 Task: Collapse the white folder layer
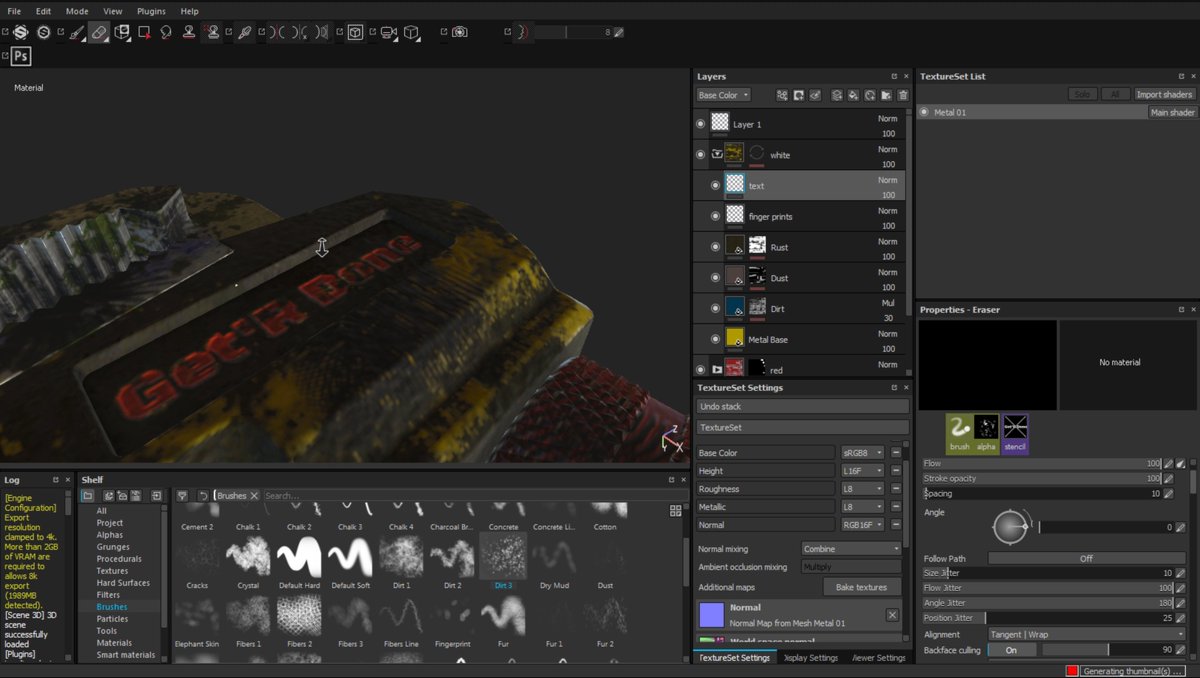tap(717, 155)
